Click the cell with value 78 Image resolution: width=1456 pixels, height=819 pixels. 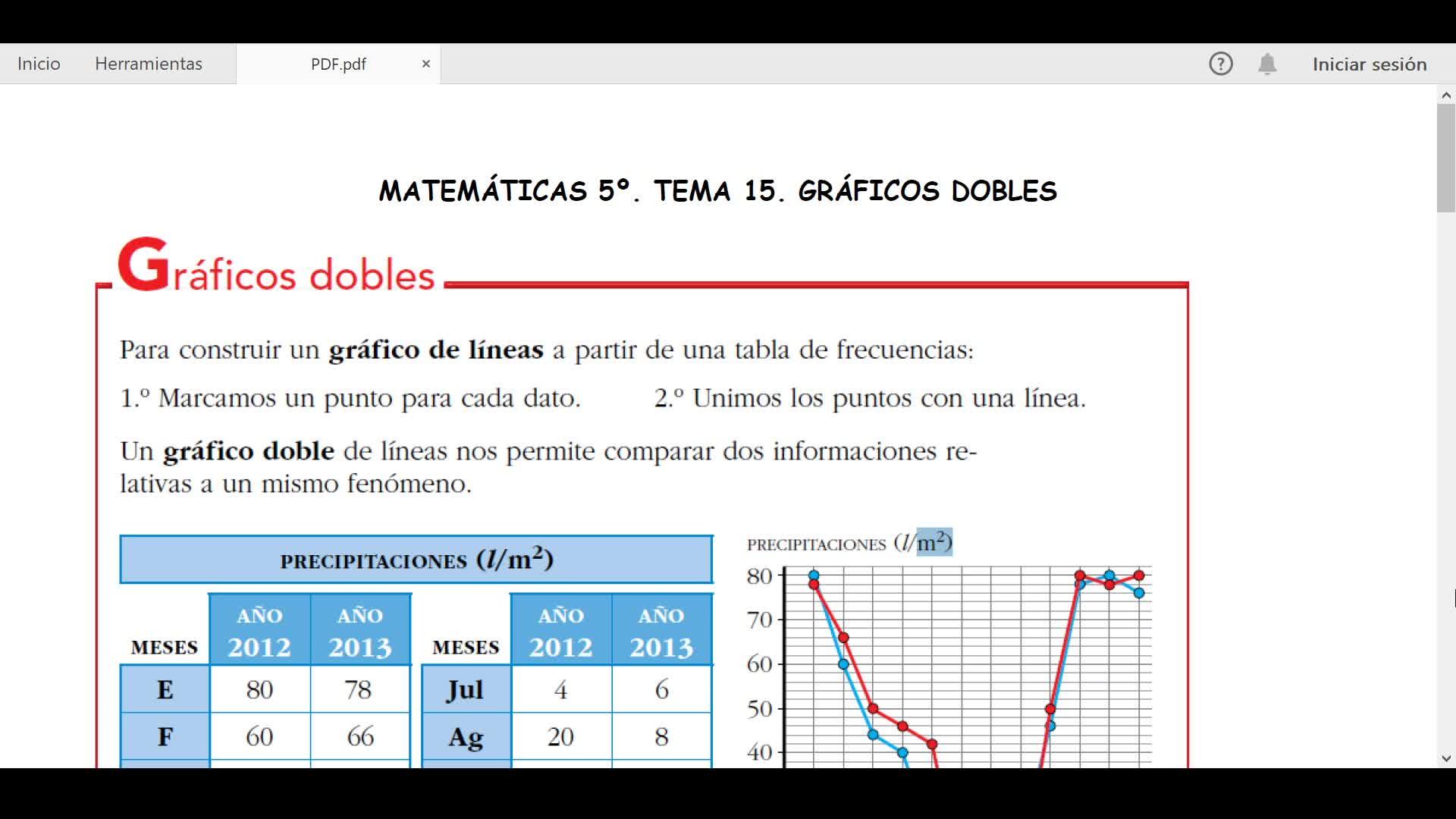pyautogui.click(x=359, y=689)
